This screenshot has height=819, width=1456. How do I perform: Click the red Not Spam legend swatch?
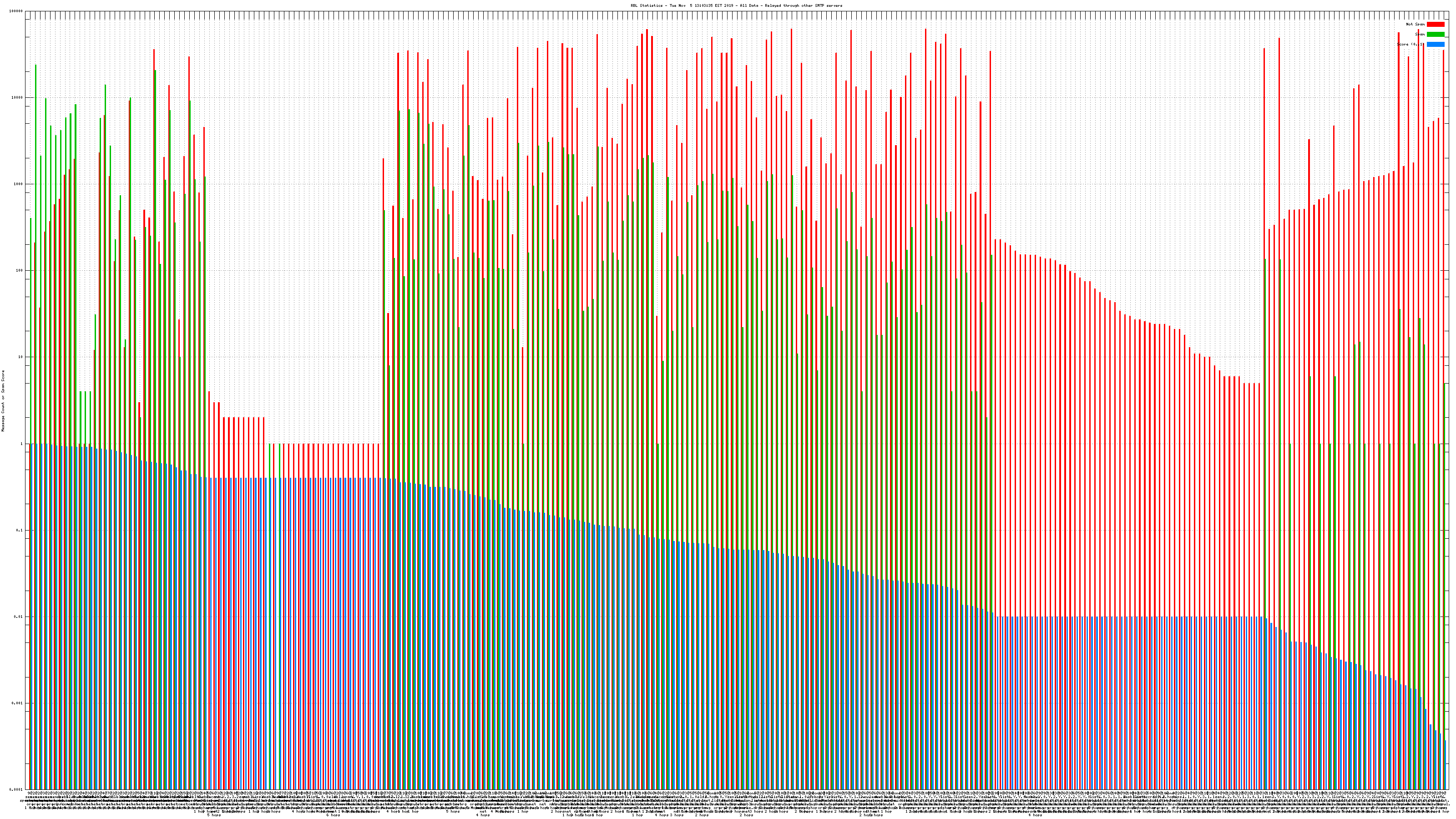tap(1435, 24)
